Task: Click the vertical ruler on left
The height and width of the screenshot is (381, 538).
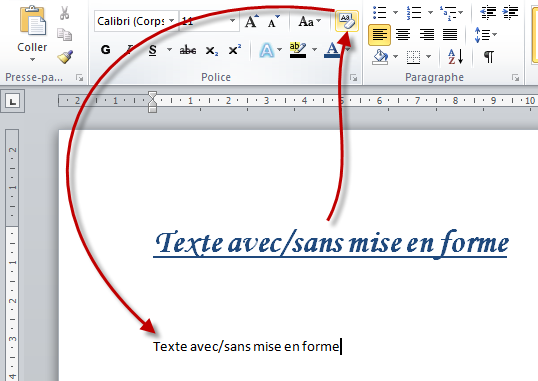Action: pyautogui.click(x=12, y=255)
